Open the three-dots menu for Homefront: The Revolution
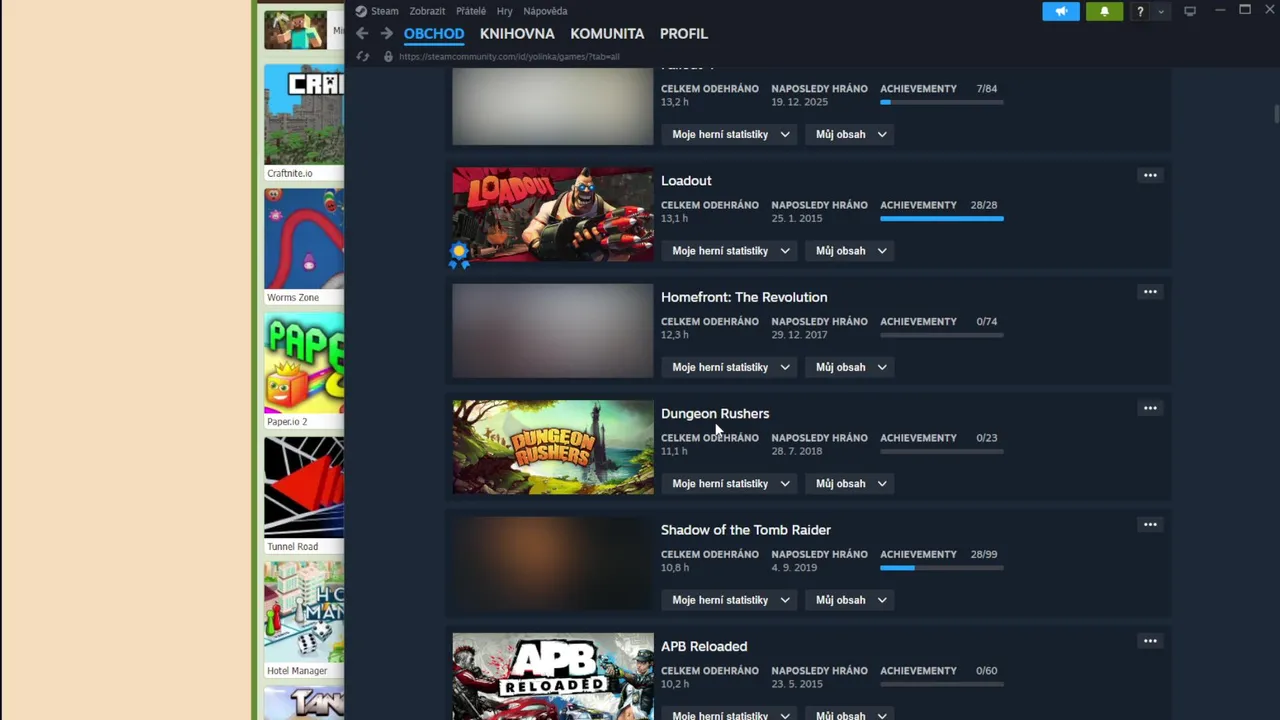Viewport: 1280px width, 720px height. pyautogui.click(x=1150, y=292)
